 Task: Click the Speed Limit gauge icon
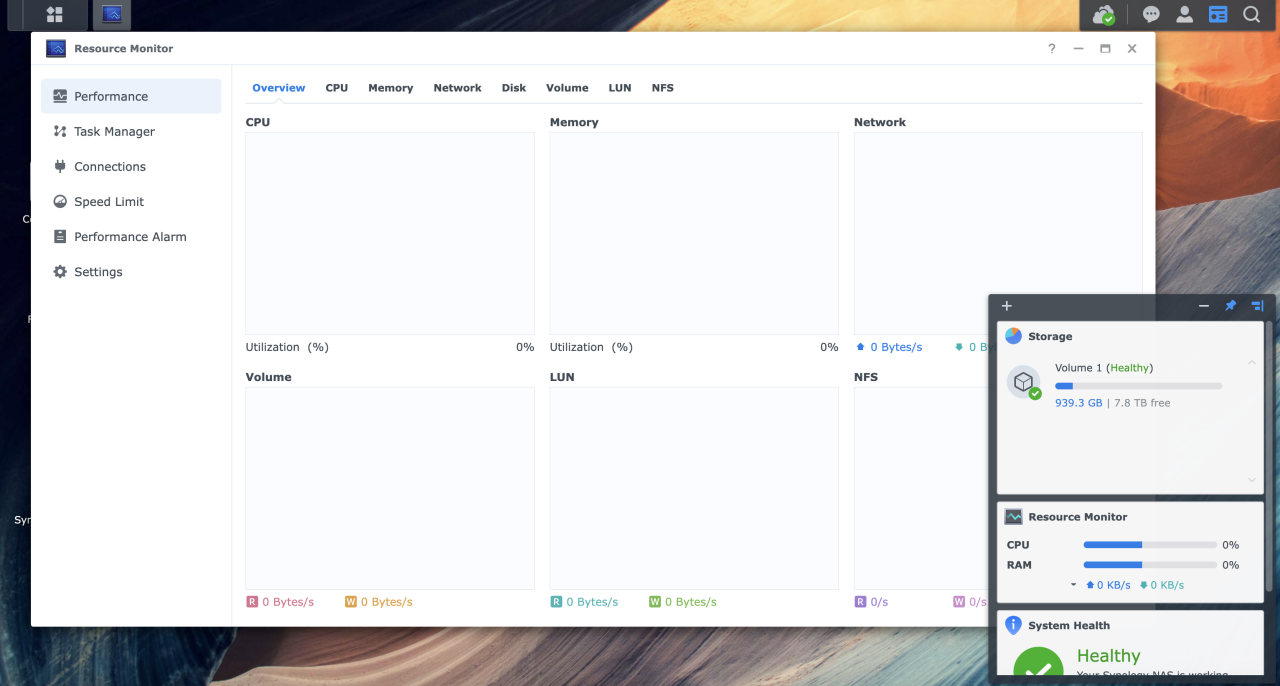point(60,201)
